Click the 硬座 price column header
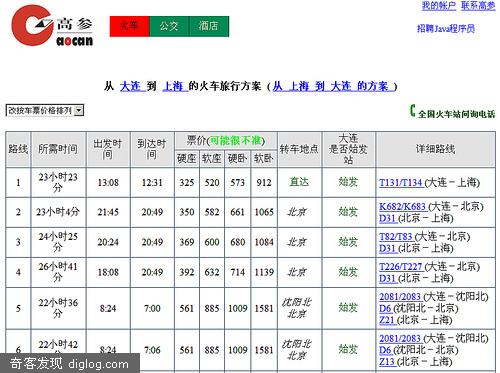 pos(187,159)
